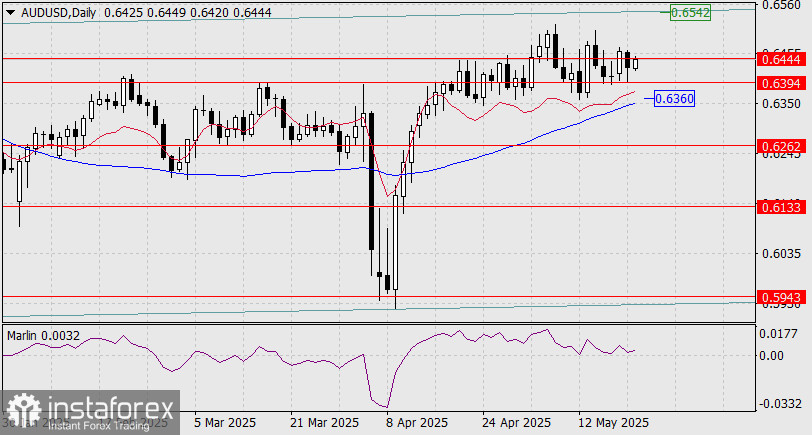Select the blue 0.6360 price label

674,98
